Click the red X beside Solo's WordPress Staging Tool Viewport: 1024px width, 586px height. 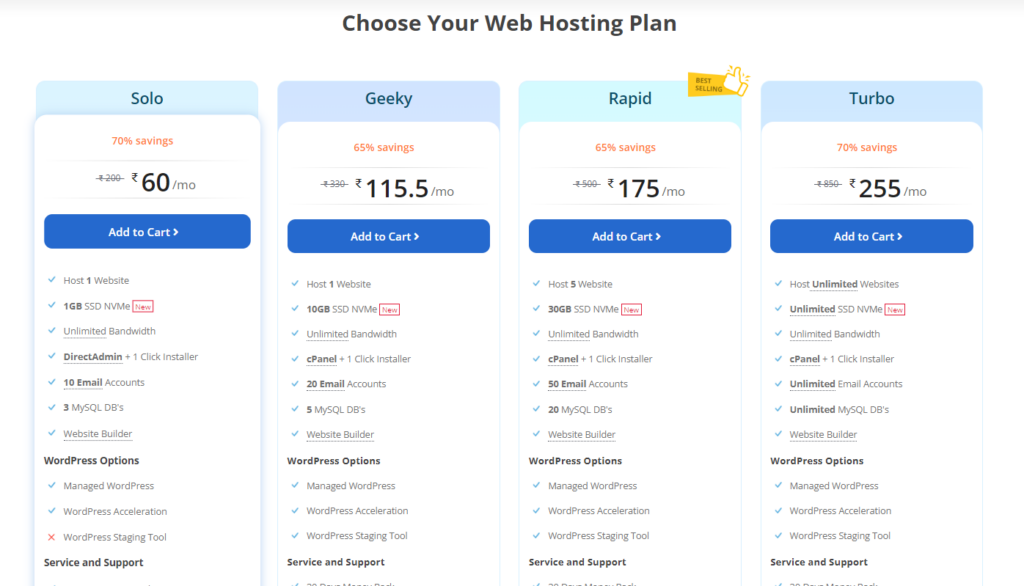[52, 536]
